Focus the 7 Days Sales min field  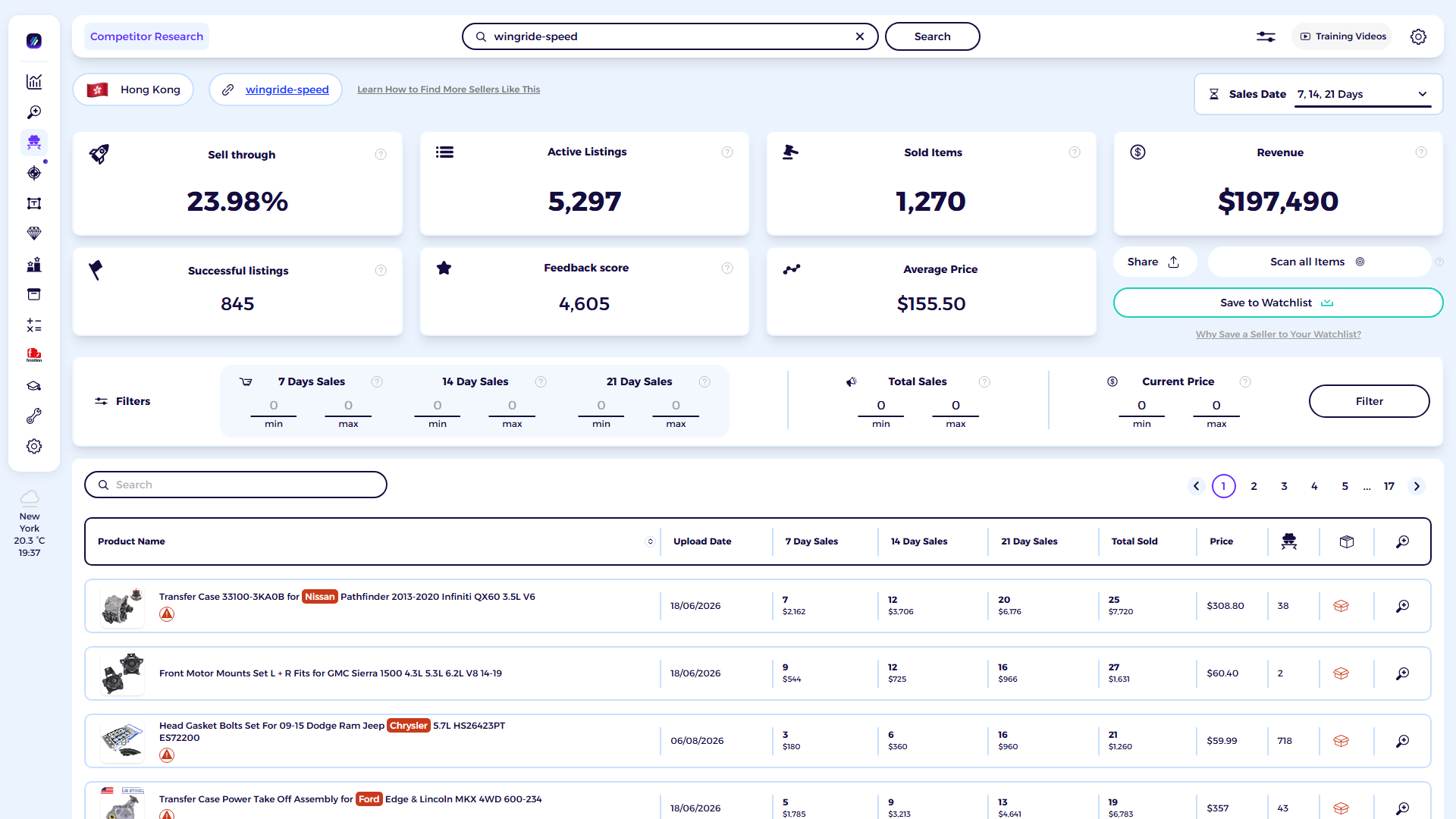click(274, 406)
